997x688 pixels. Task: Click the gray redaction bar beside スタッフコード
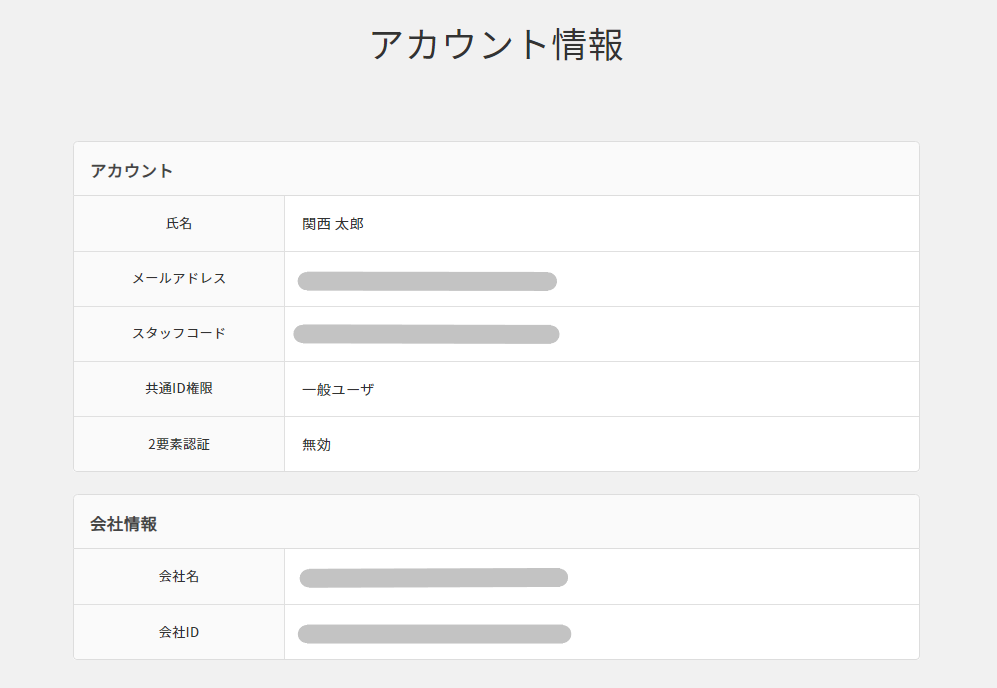[426, 334]
